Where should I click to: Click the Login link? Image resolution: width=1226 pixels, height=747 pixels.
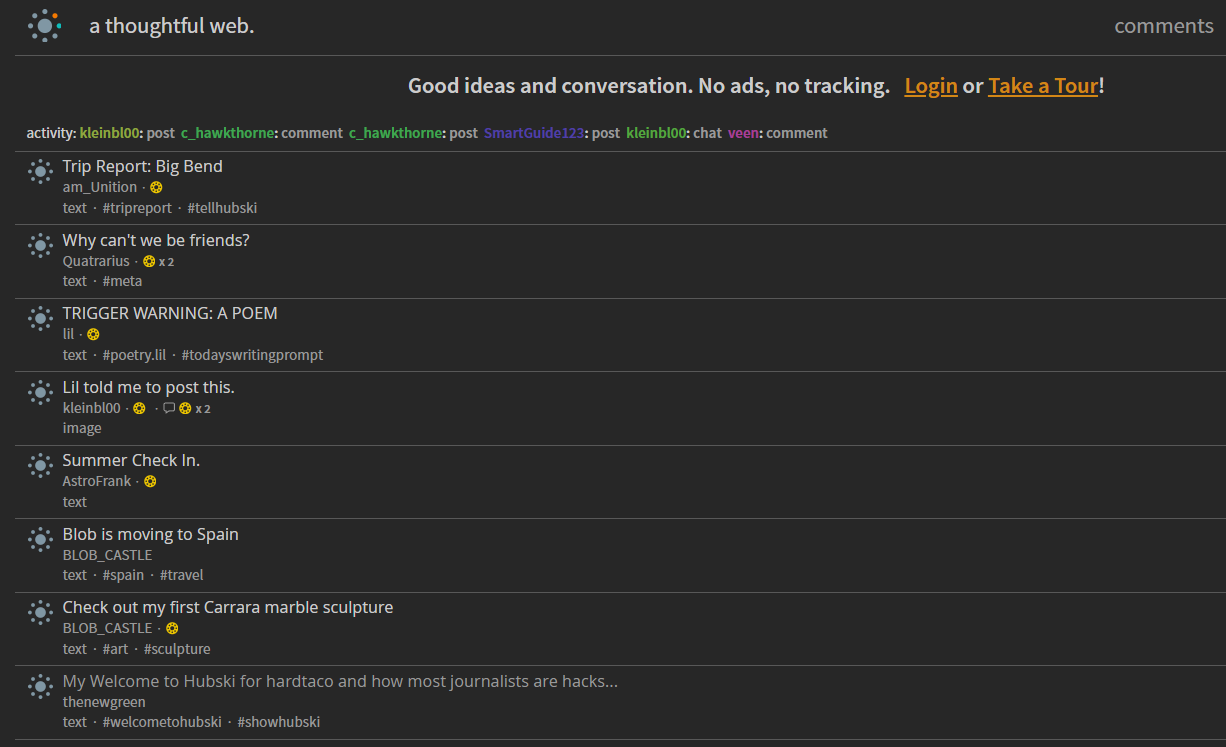click(931, 86)
